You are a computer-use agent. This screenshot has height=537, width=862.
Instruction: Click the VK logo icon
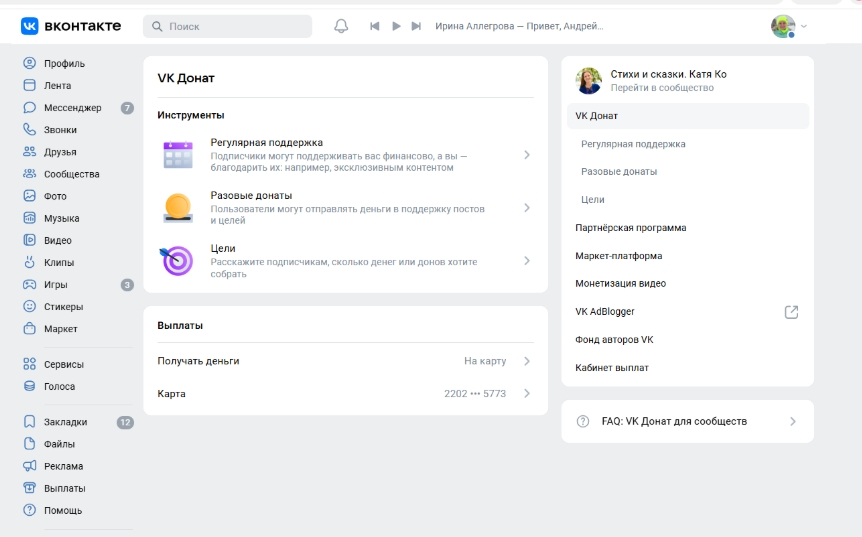coord(30,26)
